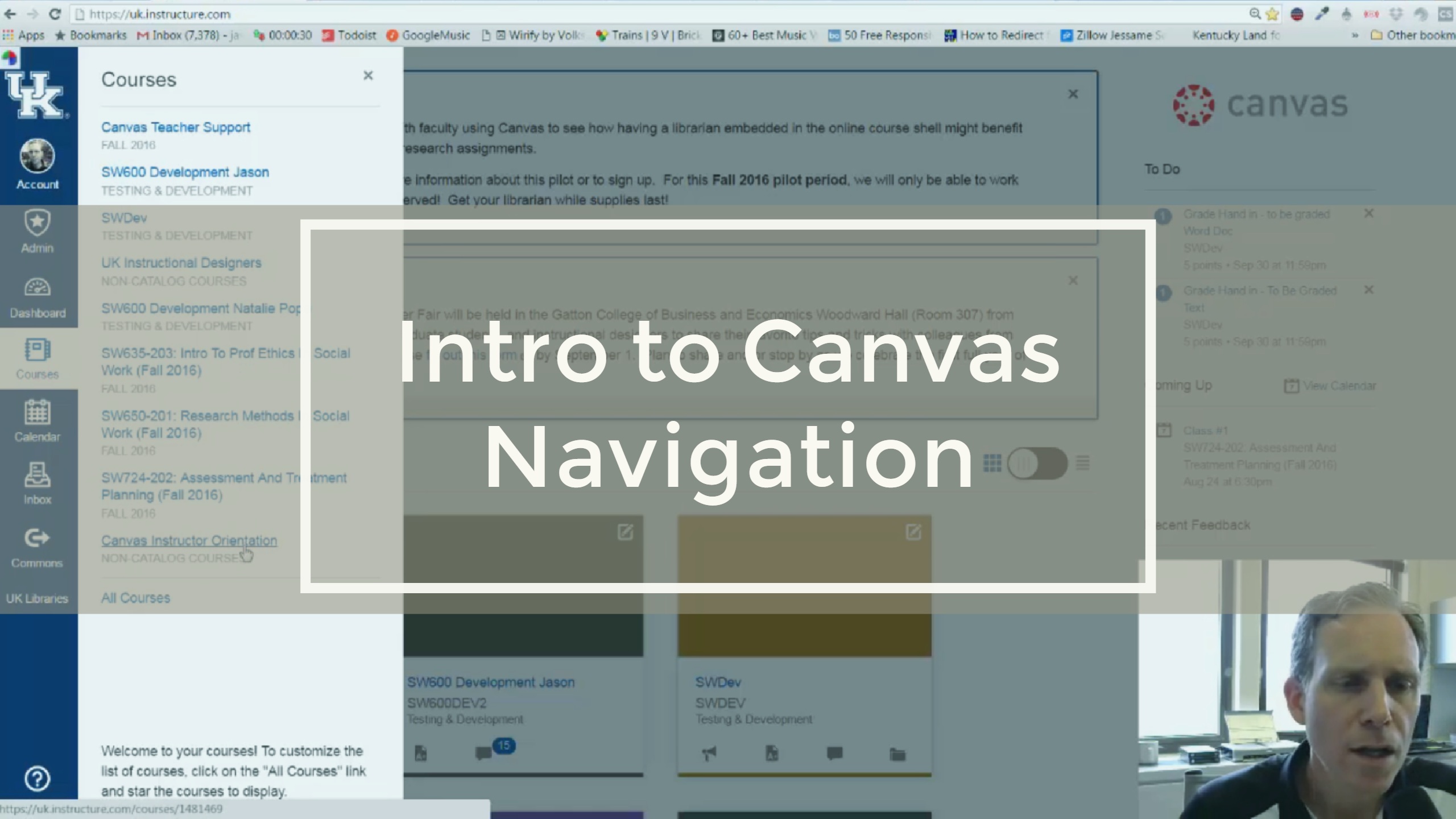Open the Admin panel from the sidebar
The image size is (1456, 819).
click(36, 230)
